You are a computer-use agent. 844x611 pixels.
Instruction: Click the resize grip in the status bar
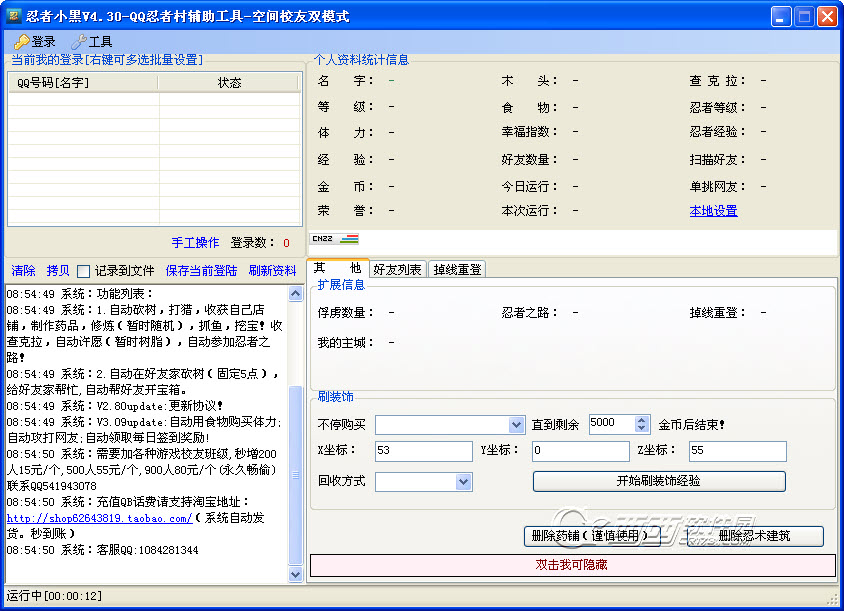[x=832, y=599]
